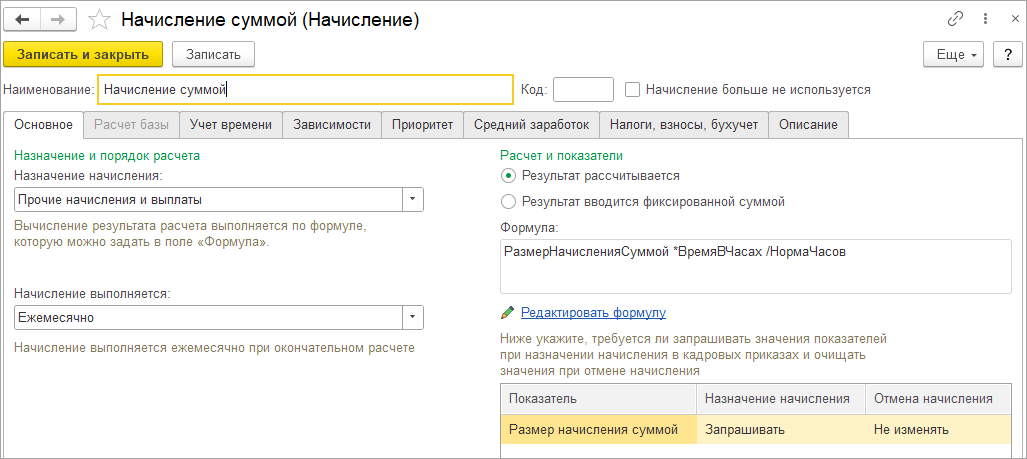Expand the 'Начисление выполняется' dropdown arrow
1027x459 pixels.
(413, 318)
